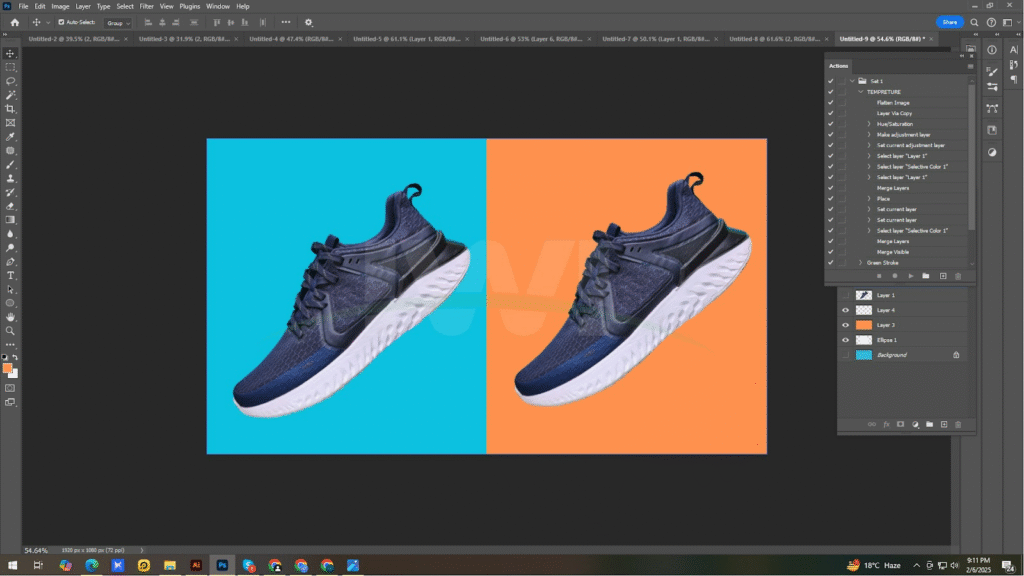Add layer style fx
Screen dimensions: 1024x576
(x=886, y=424)
